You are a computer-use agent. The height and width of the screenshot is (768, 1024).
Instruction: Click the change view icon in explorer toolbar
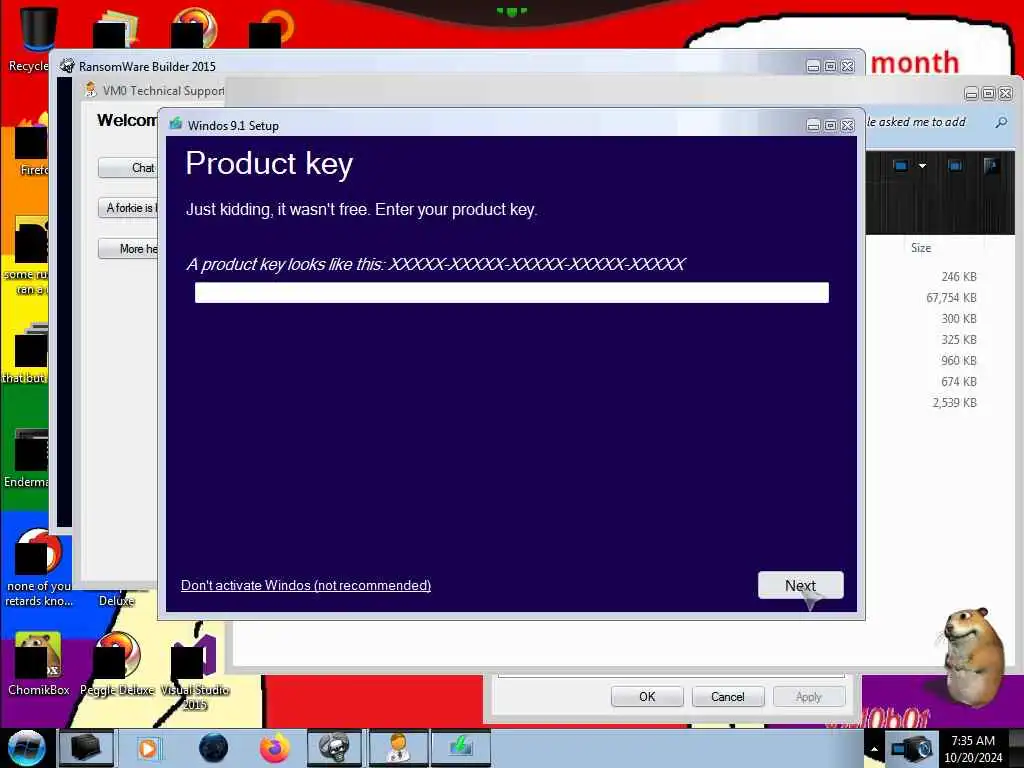[x=901, y=166]
